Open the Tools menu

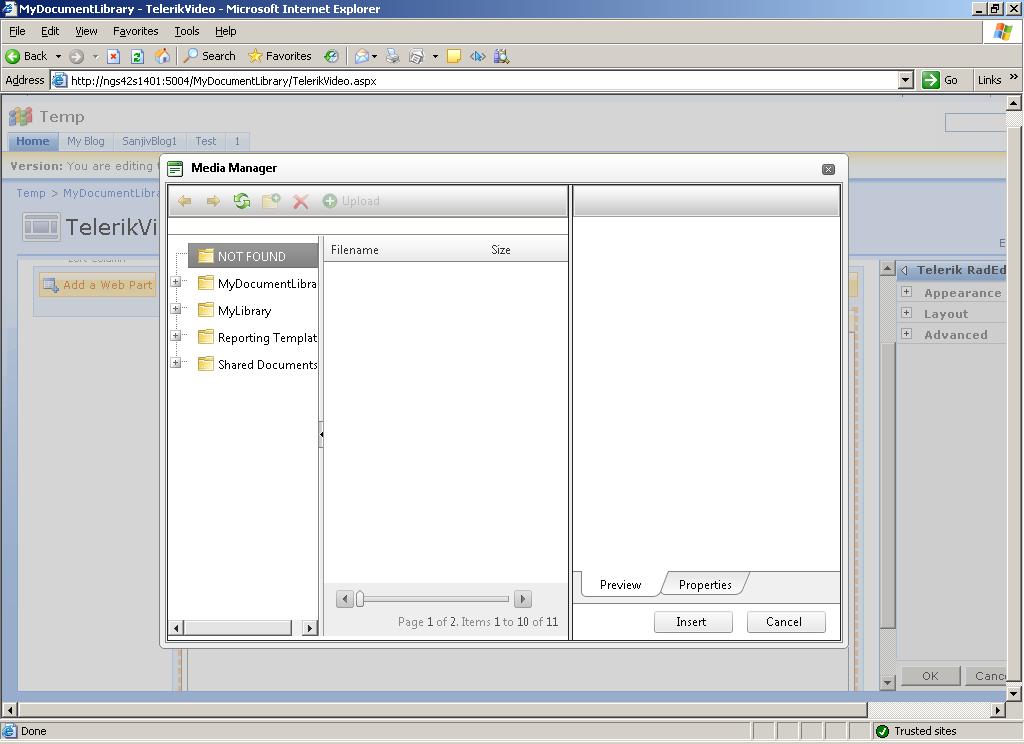[x=186, y=31]
